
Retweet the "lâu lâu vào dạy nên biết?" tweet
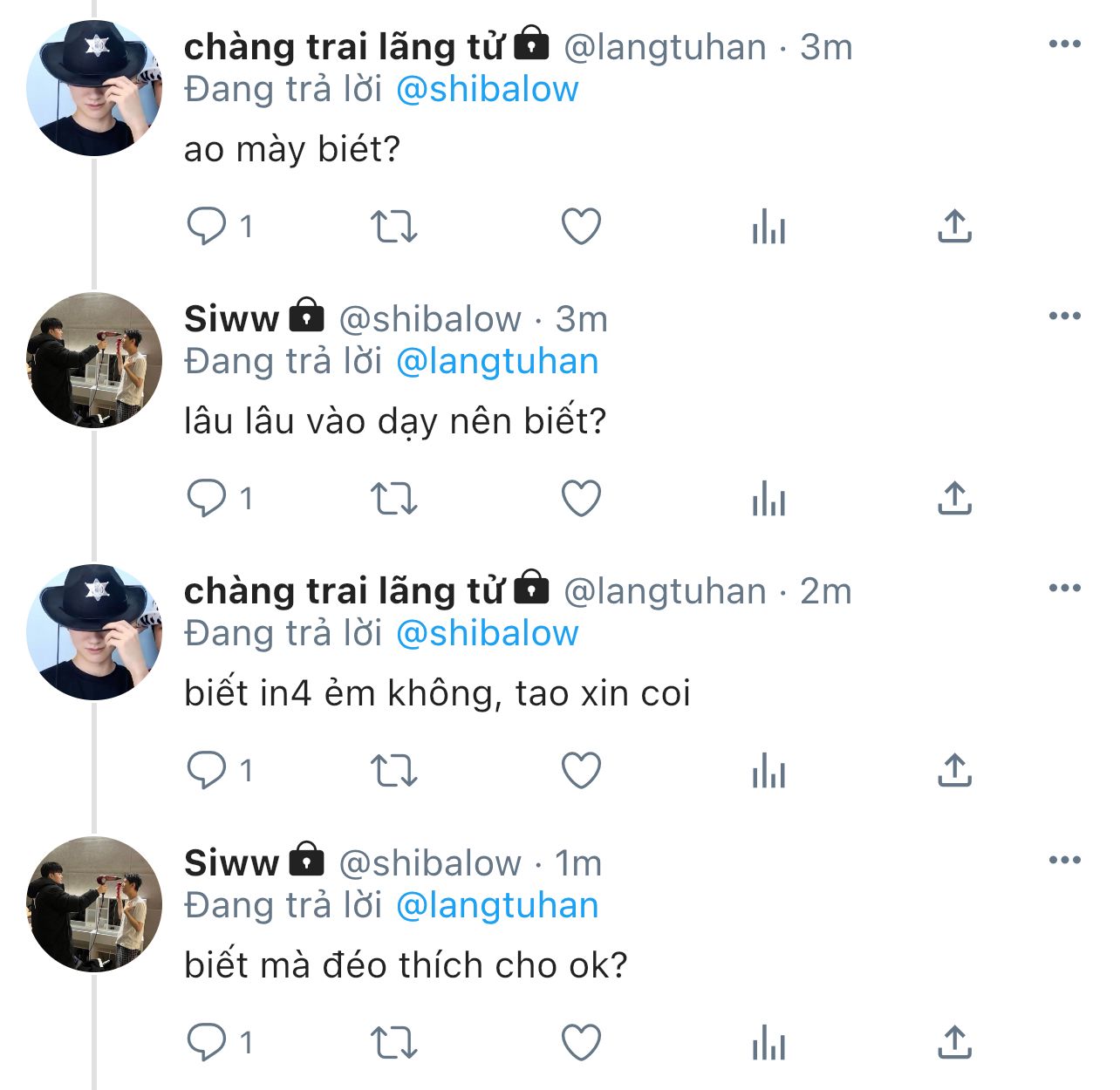point(394,499)
